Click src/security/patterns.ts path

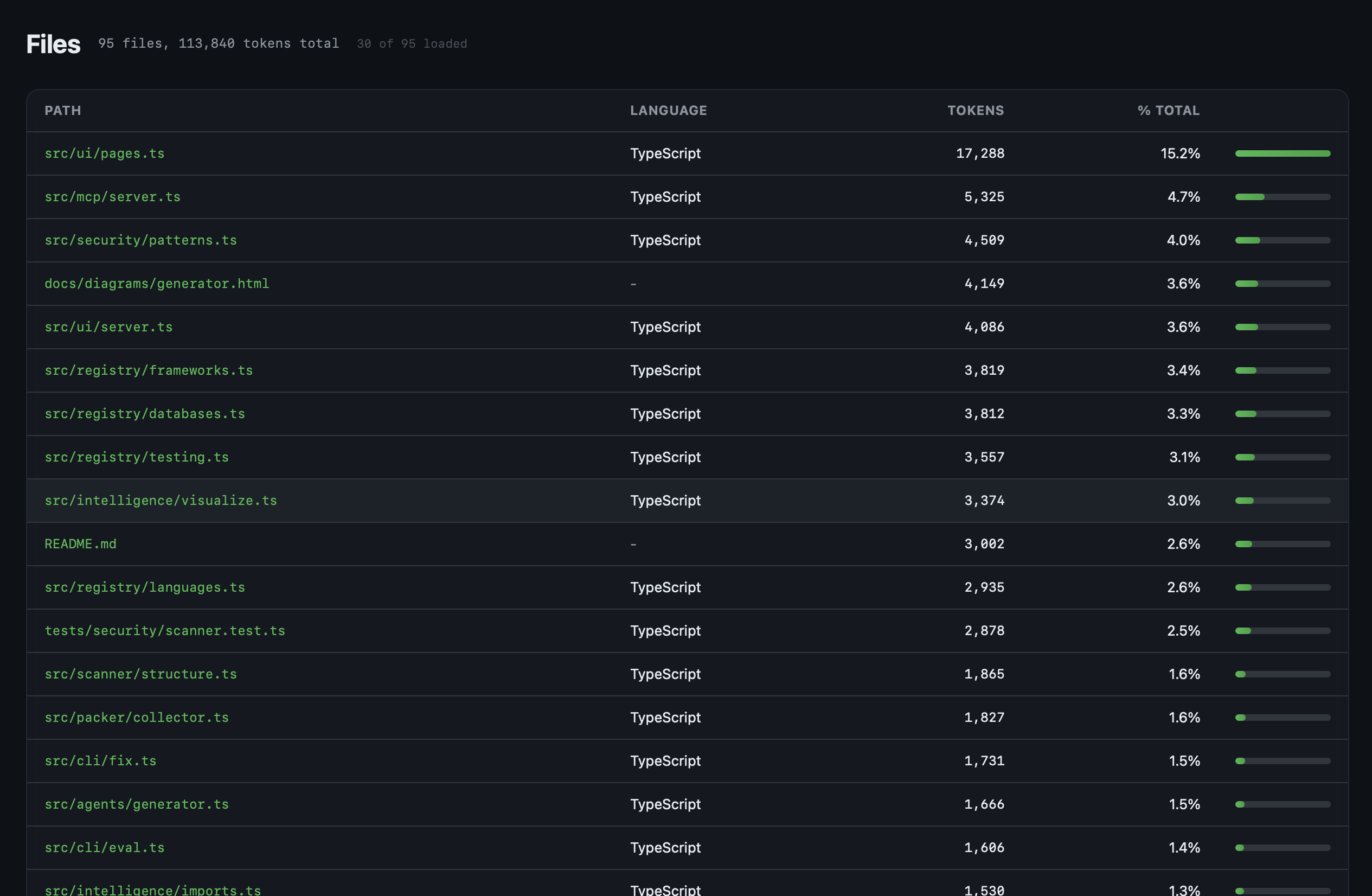click(140, 240)
